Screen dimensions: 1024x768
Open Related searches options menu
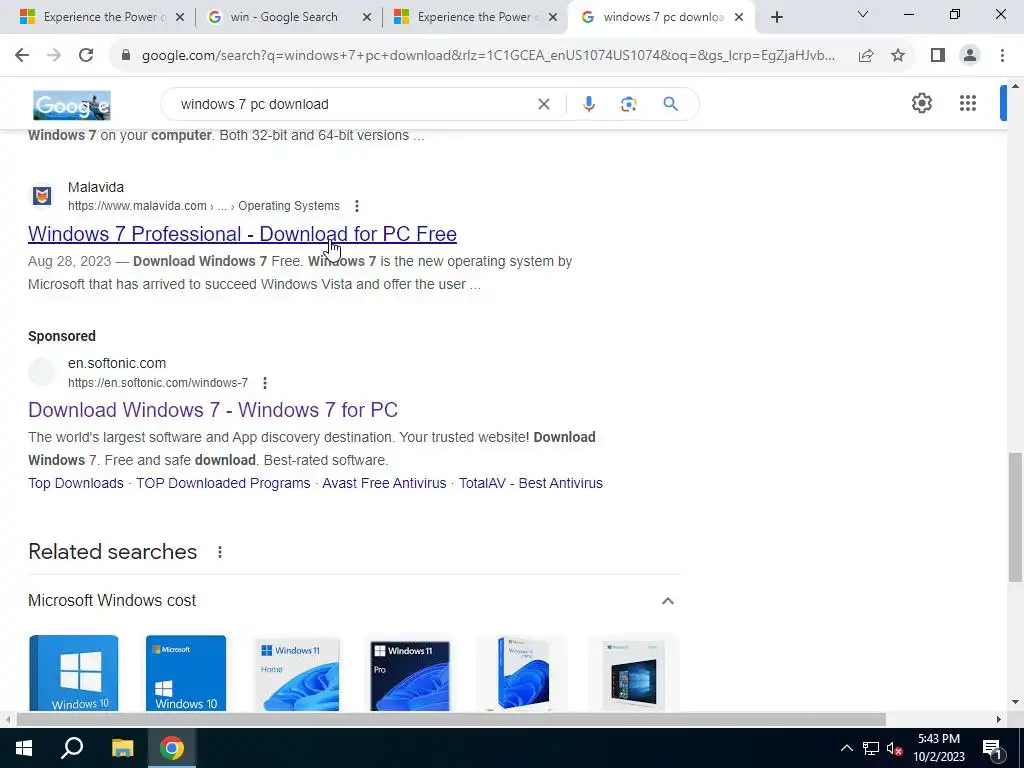tap(220, 552)
